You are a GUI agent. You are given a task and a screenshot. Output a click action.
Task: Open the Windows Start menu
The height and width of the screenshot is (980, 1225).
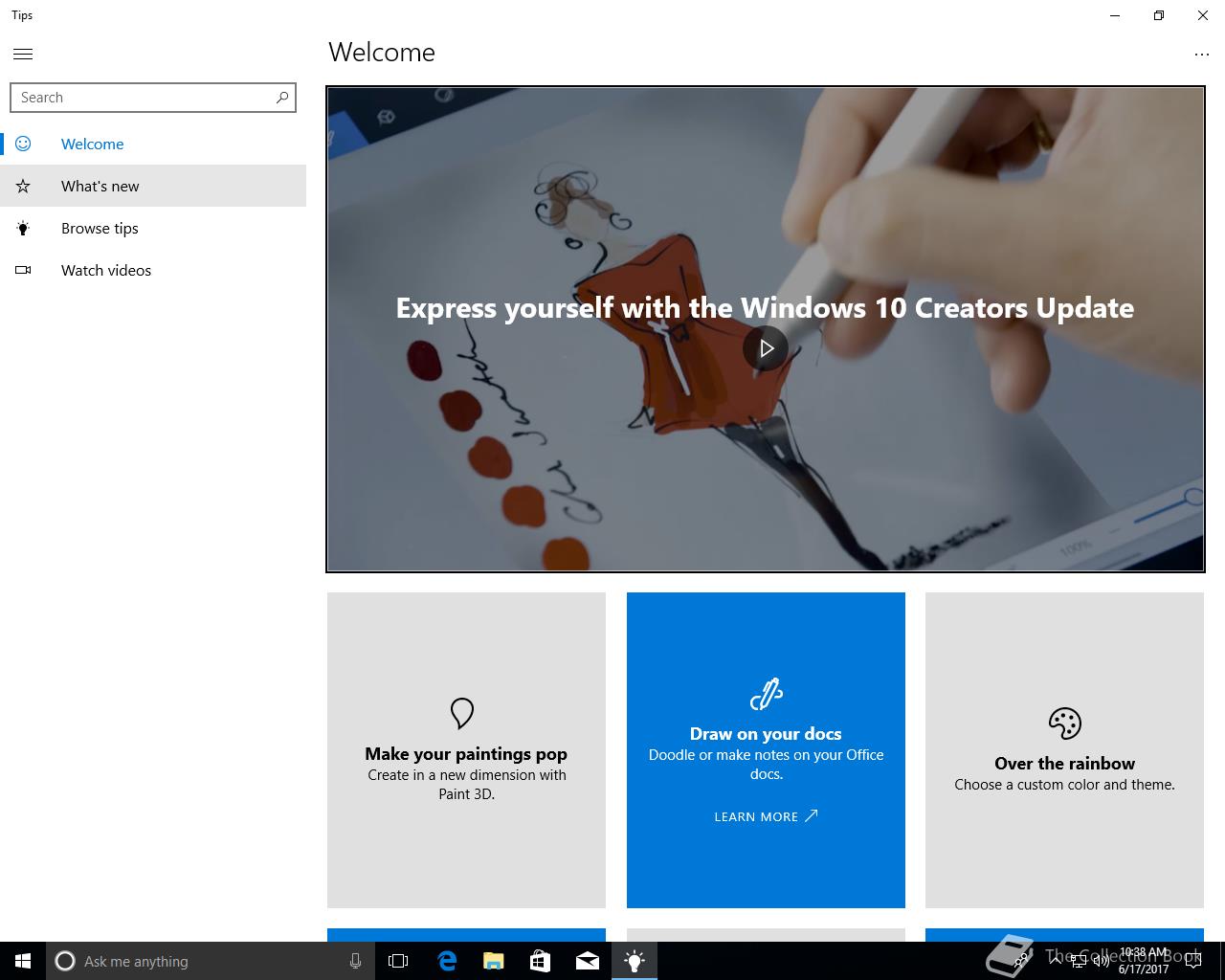(23, 961)
